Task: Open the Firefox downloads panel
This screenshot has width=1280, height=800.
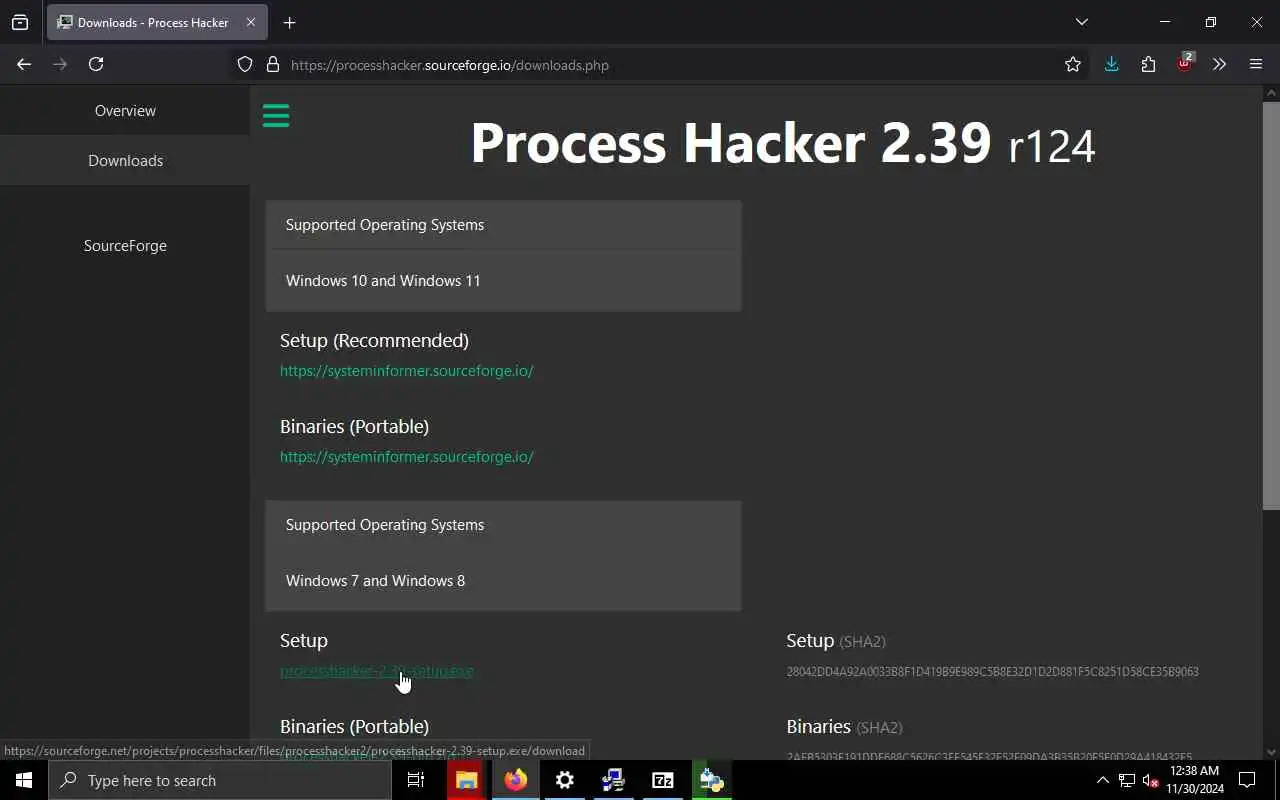Action: [1111, 64]
